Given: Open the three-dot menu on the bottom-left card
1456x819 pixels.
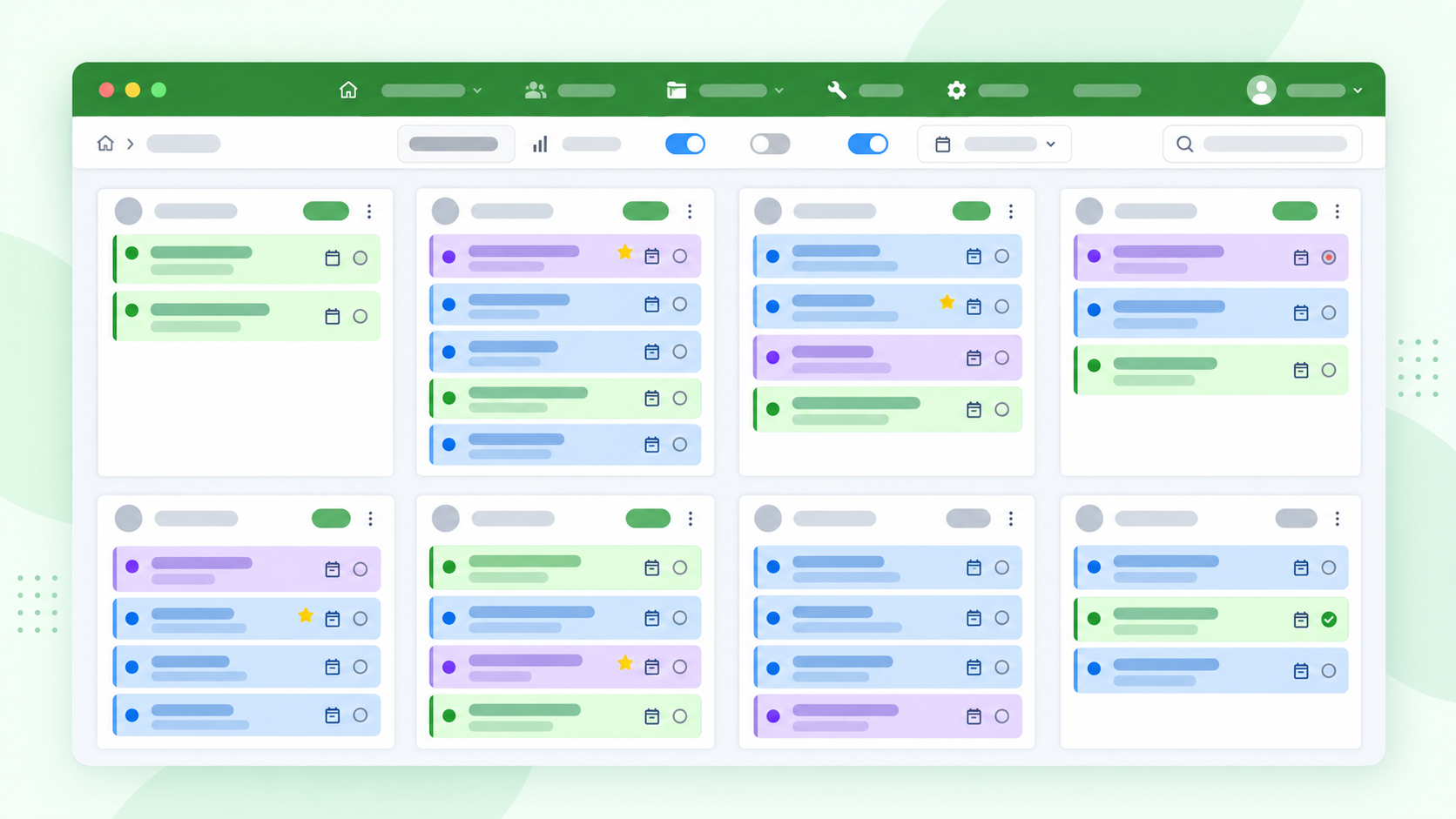Looking at the screenshot, I should 370,519.
